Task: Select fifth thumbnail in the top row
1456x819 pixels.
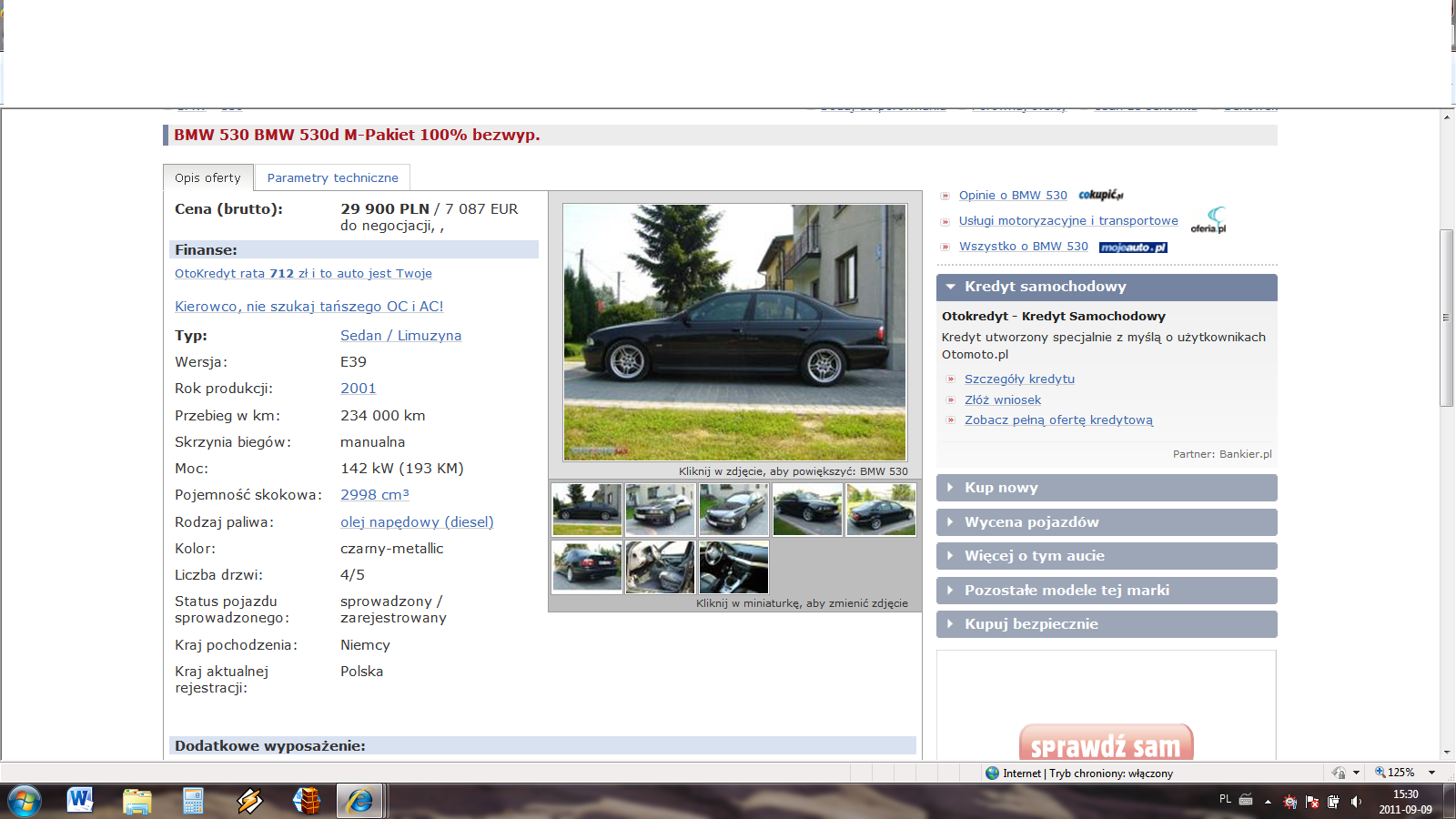Action: [881, 510]
